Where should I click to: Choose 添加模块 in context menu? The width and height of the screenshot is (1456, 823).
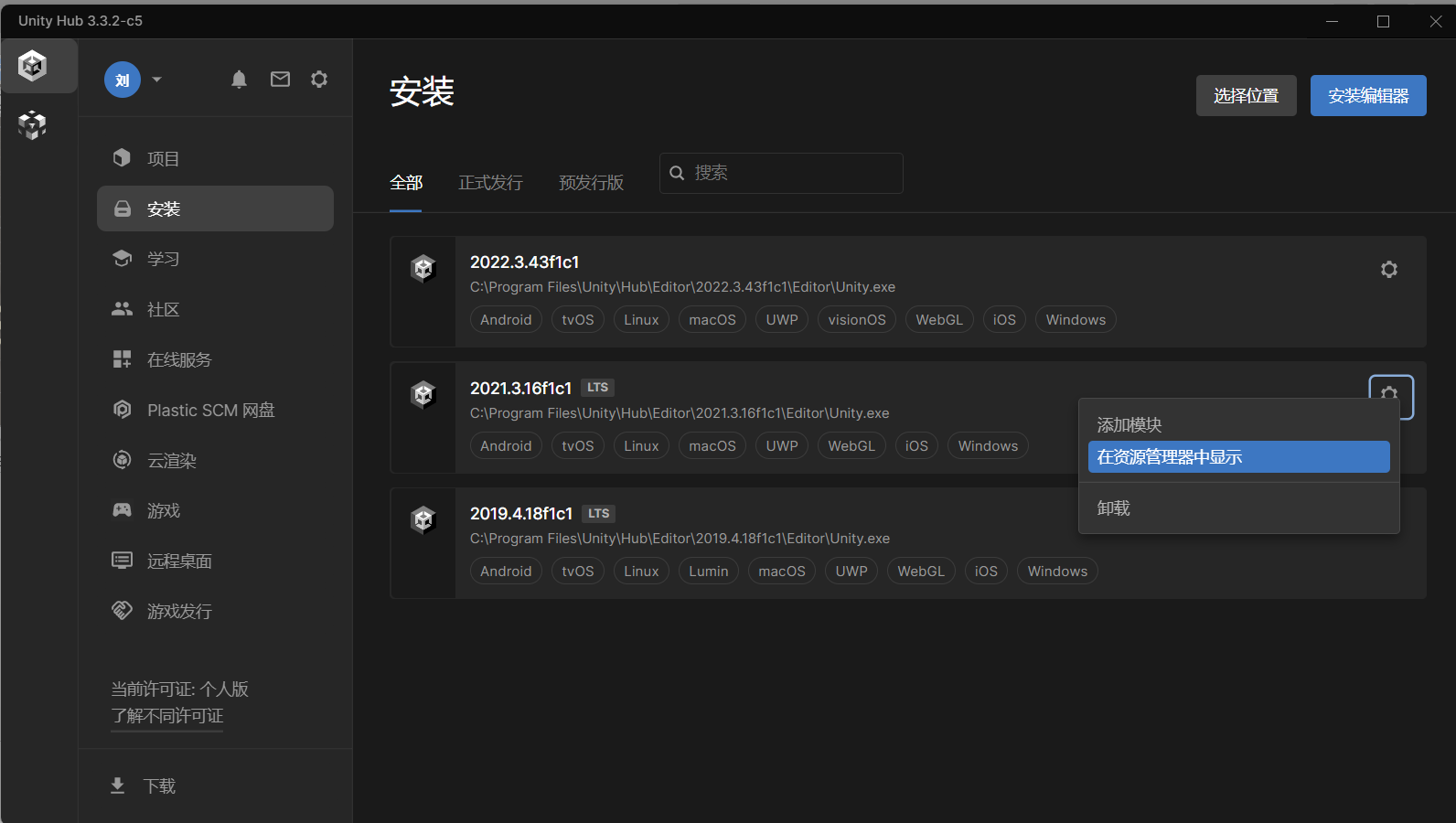coord(1239,424)
